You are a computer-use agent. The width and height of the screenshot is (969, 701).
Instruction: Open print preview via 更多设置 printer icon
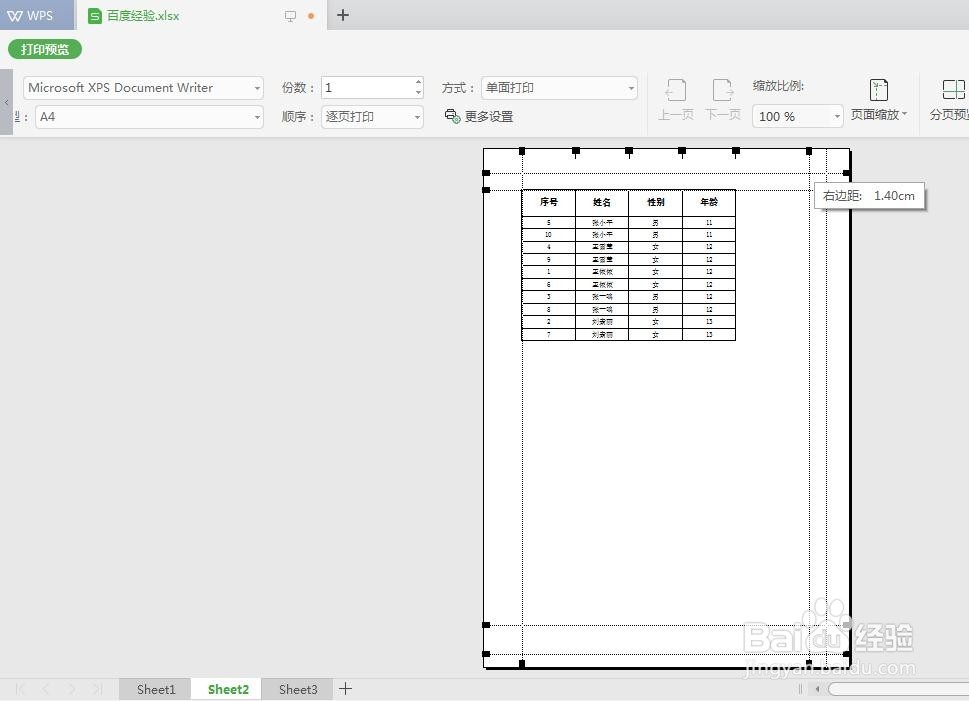point(452,116)
